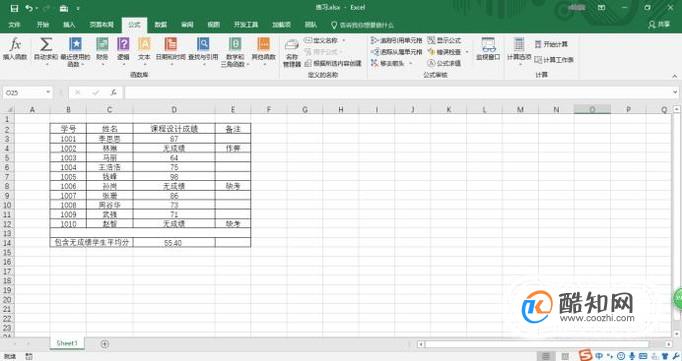This screenshot has height=361, width=682.
Task: Open the File (文件) tab
Action: pyautogui.click(x=14, y=25)
